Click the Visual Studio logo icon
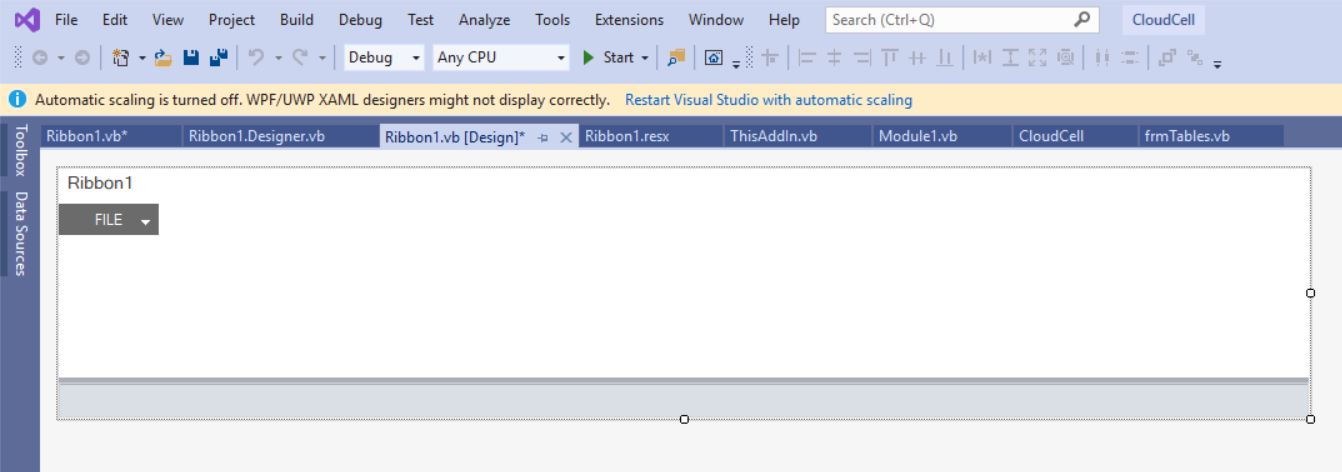 [27, 20]
